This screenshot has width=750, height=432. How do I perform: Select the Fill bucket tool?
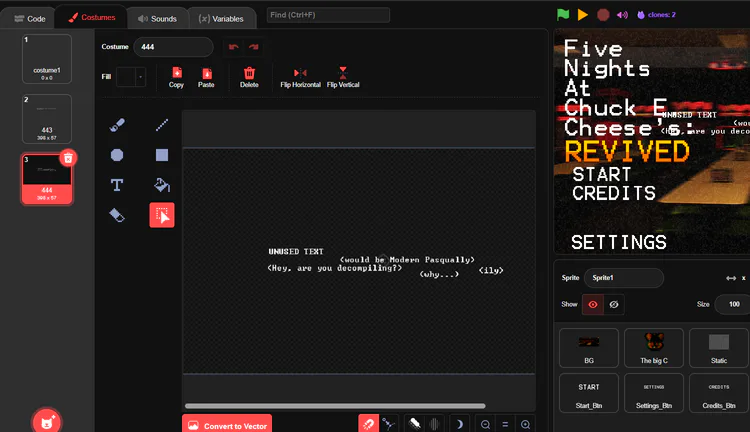[x=162, y=185]
